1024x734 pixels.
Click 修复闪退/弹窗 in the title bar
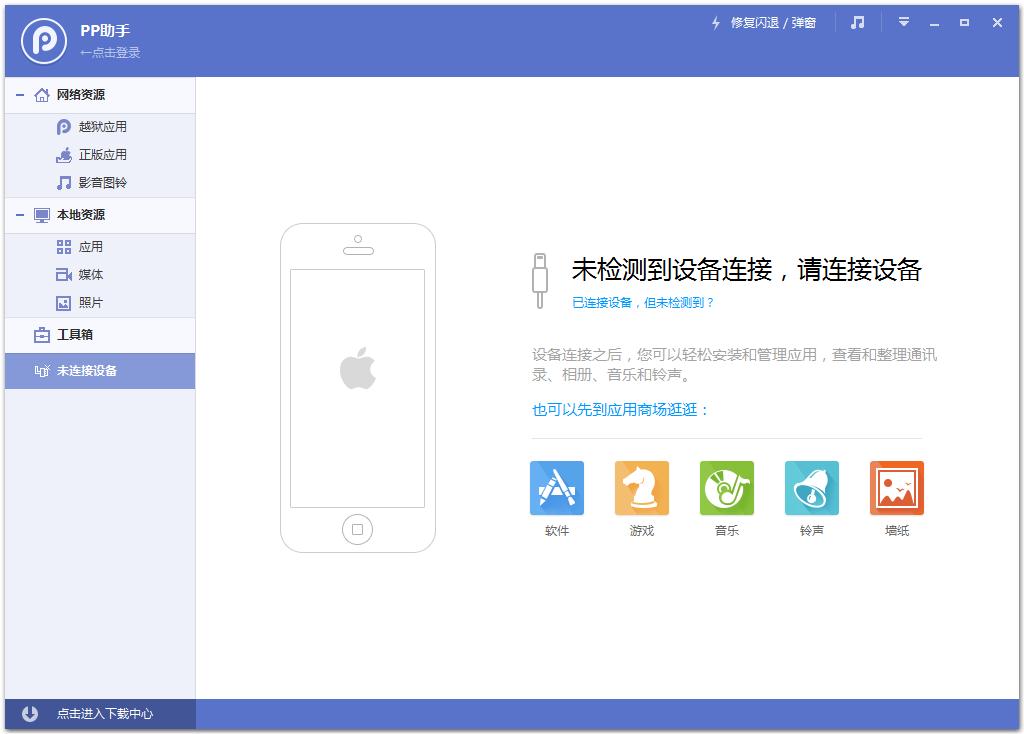pos(768,22)
